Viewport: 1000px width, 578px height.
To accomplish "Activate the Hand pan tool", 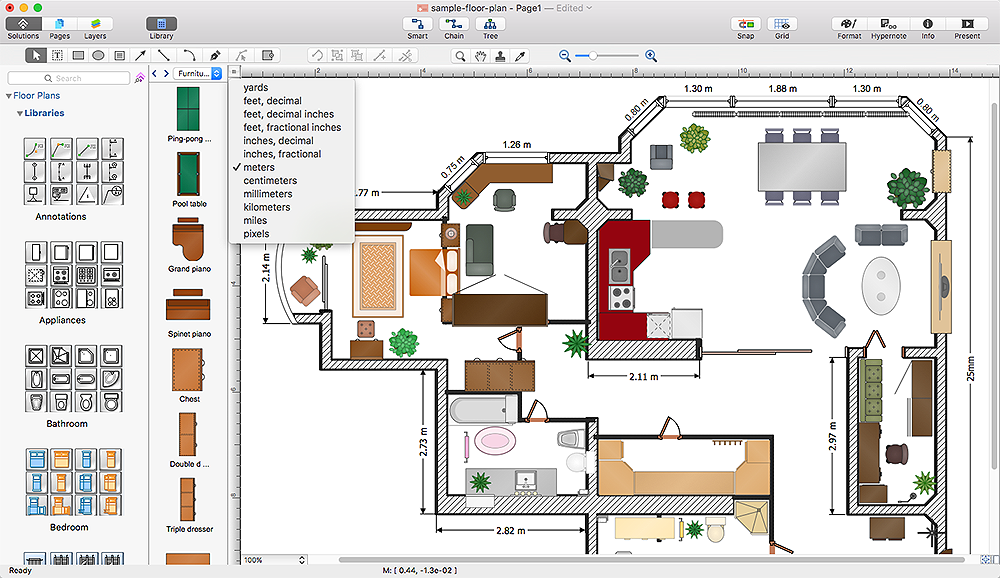I will click(479, 56).
